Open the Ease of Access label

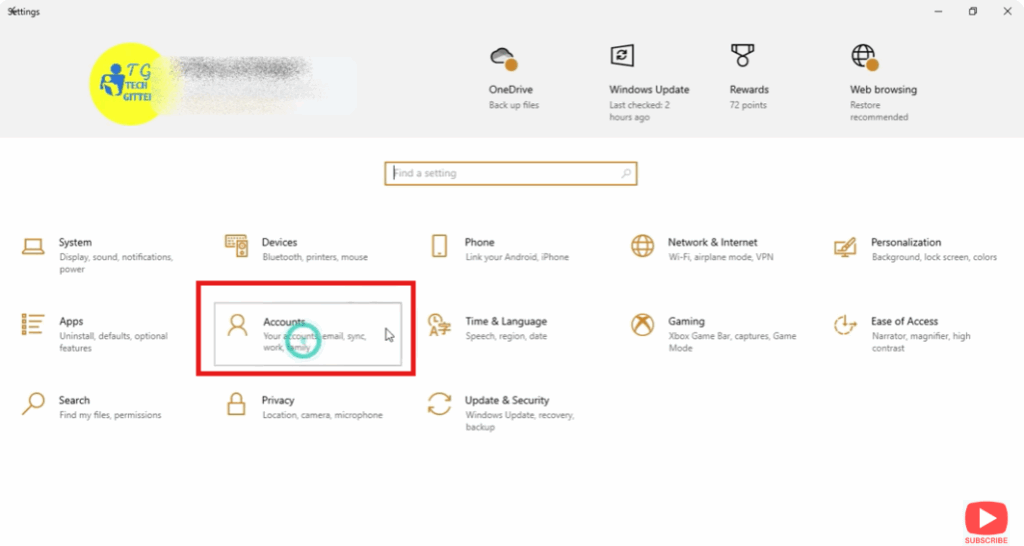tap(904, 321)
